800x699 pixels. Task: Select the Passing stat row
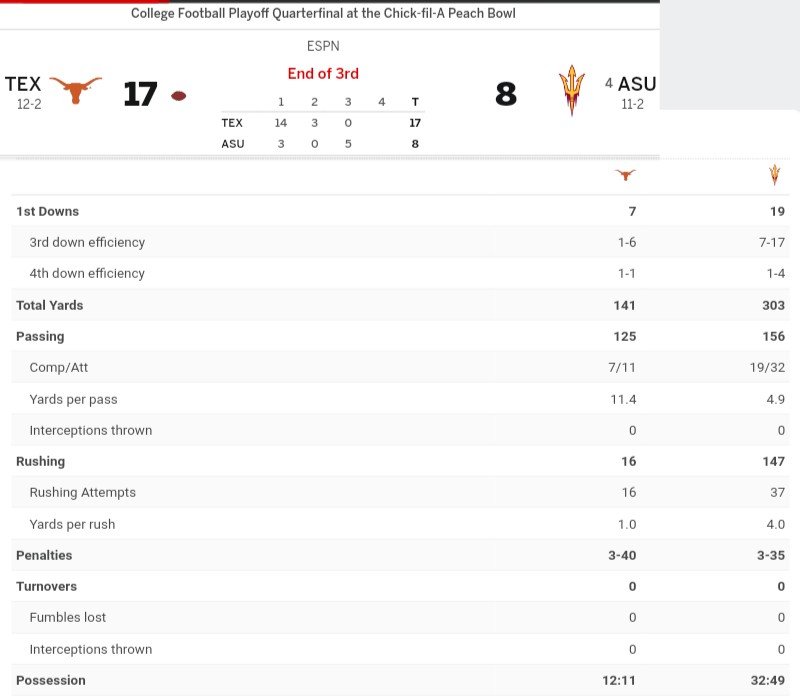(400, 336)
